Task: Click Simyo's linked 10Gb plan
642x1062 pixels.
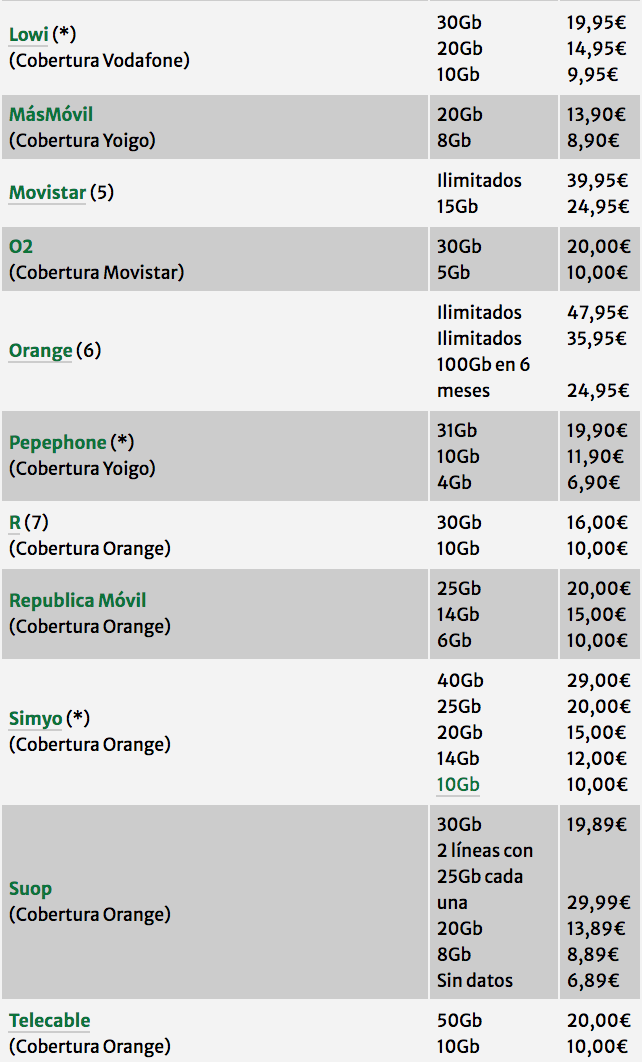Action: point(458,784)
